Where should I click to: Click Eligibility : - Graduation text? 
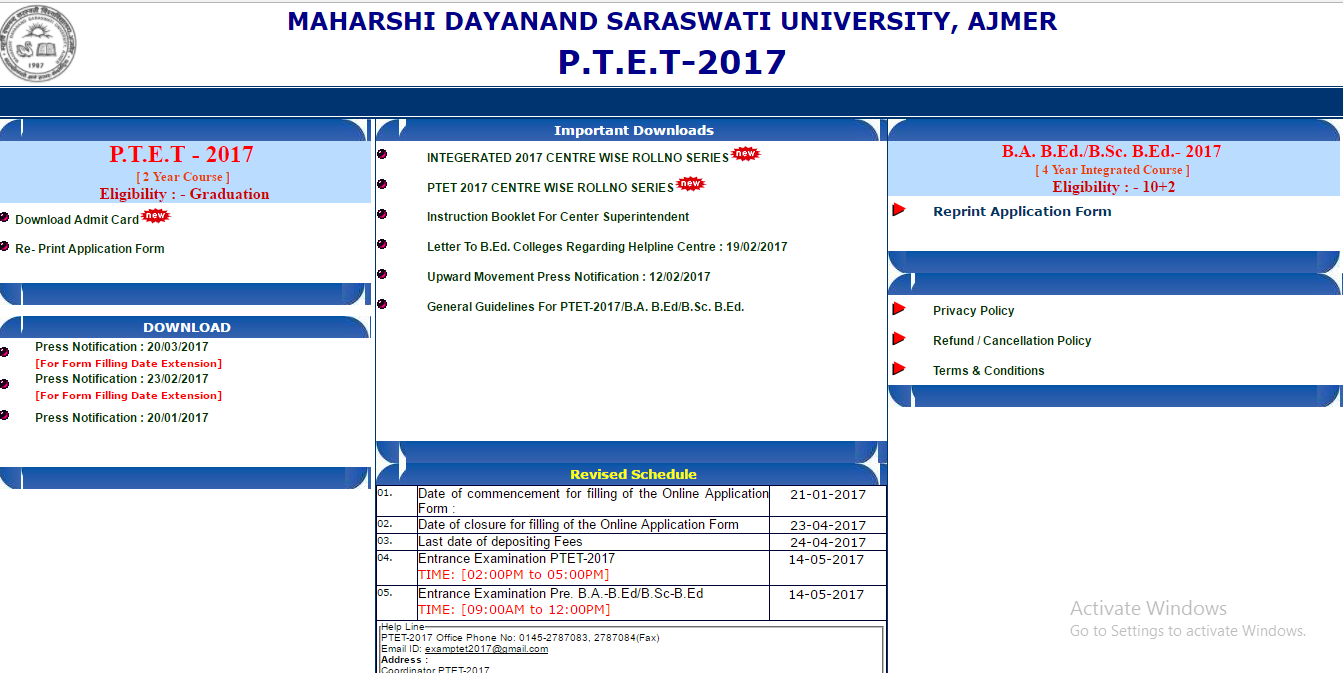pos(184,194)
